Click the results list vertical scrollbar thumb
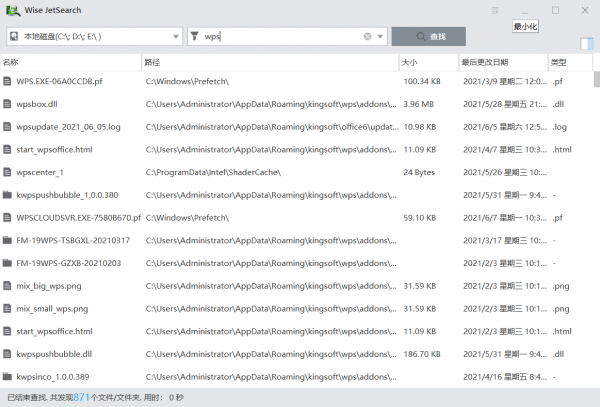This screenshot has height=407, width=600. [x=597, y=80]
